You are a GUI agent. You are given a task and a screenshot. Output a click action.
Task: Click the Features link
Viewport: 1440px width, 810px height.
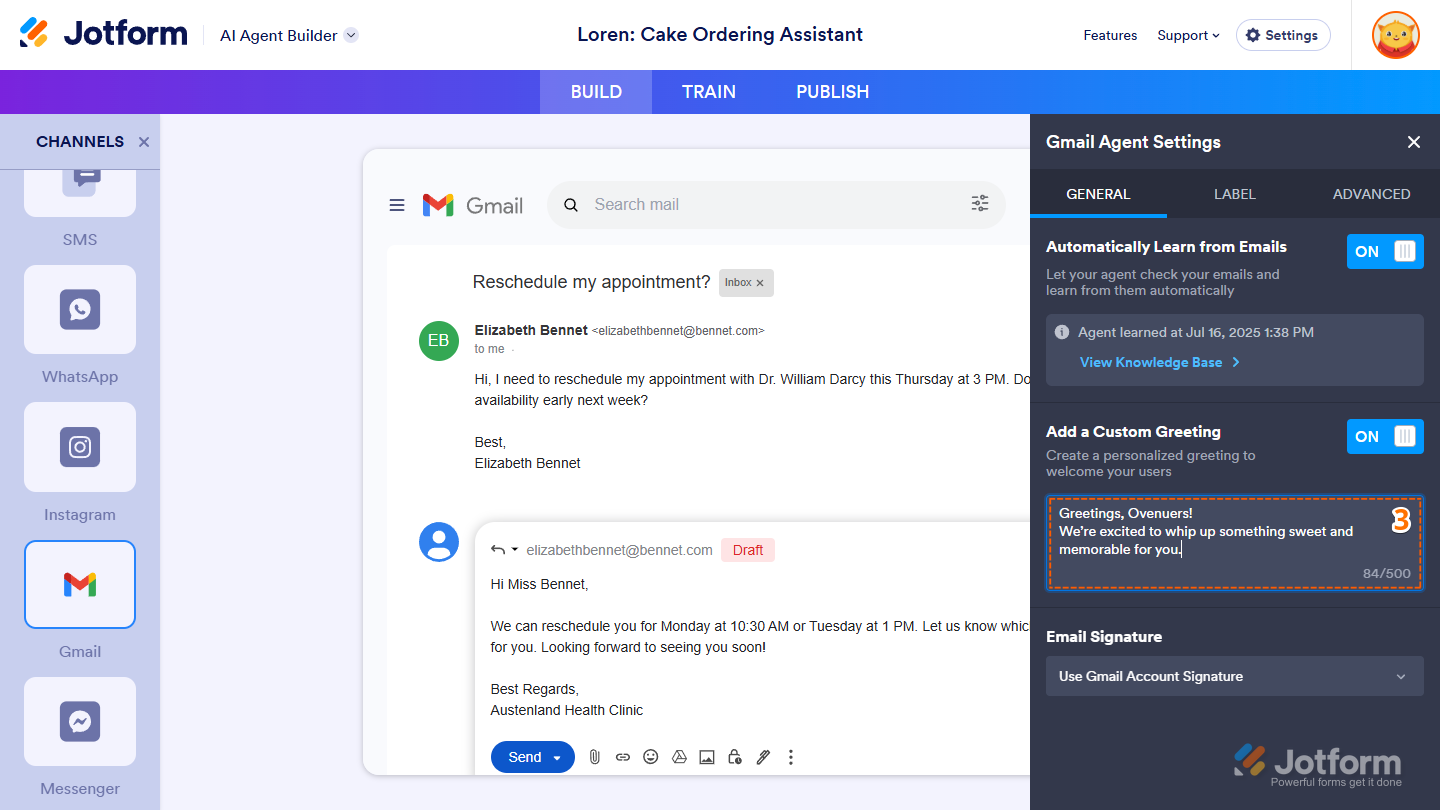[1110, 35]
